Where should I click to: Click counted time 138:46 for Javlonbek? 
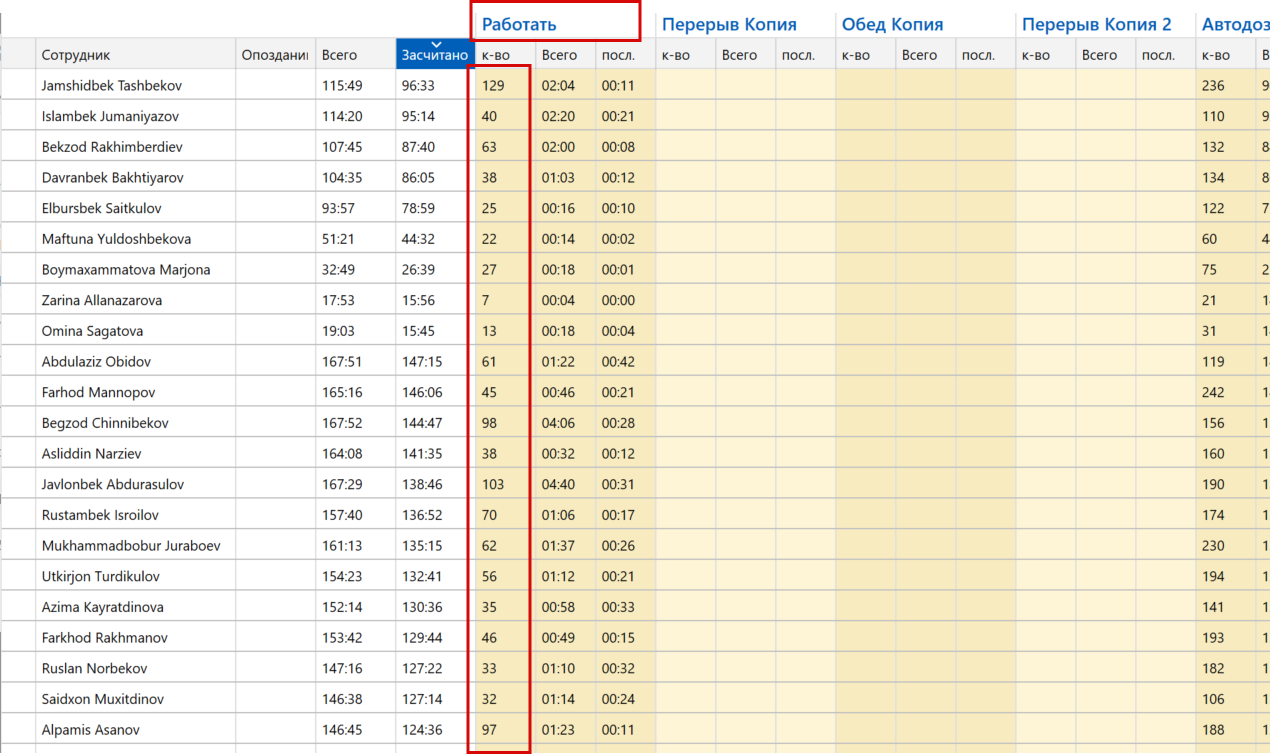pyautogui.click(x=422, y=484)
